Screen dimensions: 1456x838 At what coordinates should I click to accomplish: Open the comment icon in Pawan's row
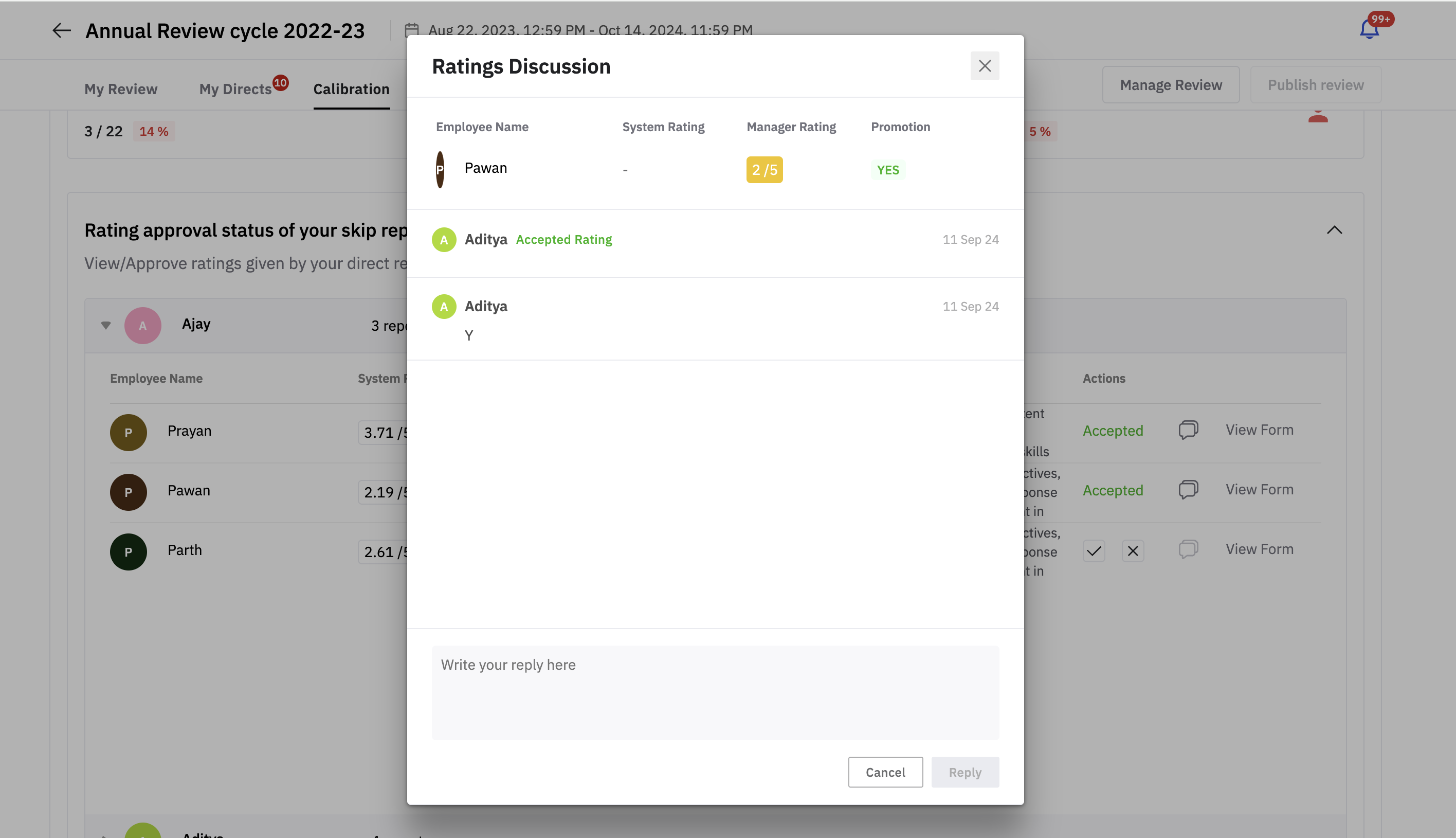coord(1188,490)
